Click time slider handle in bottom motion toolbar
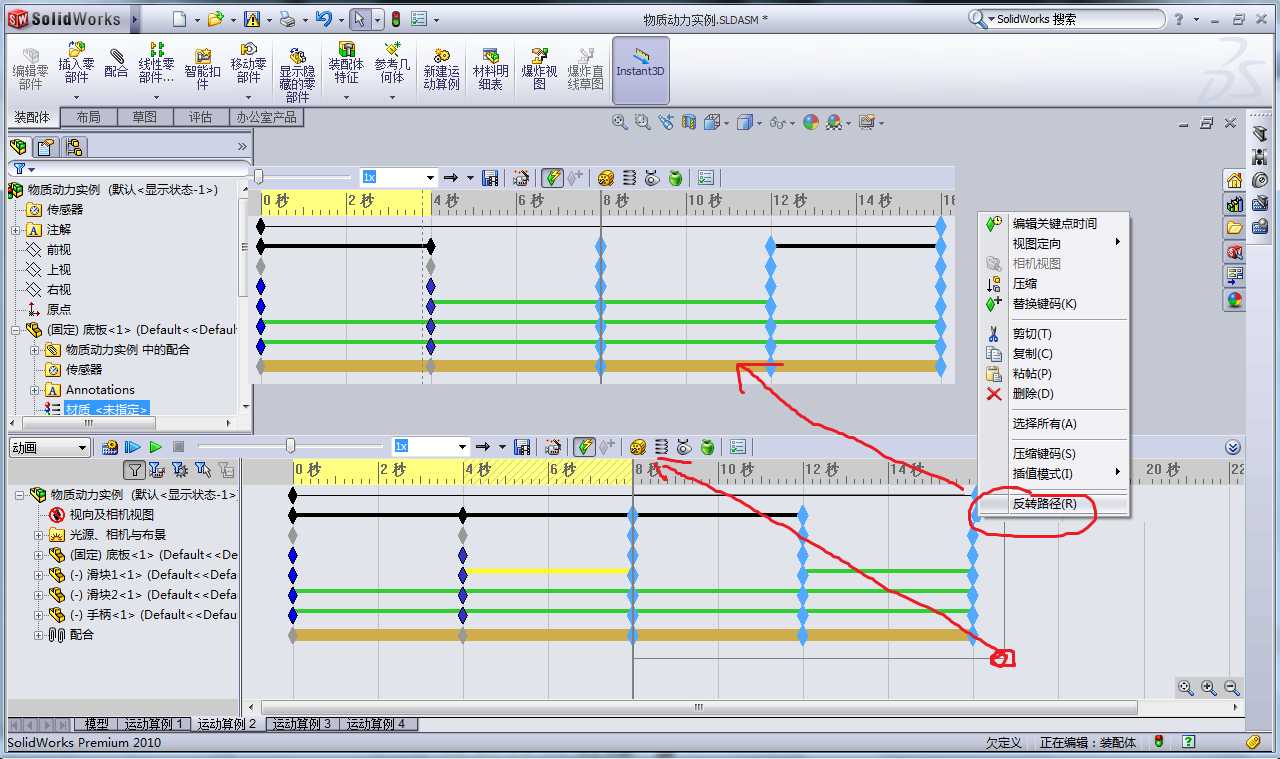 [290, 446]
